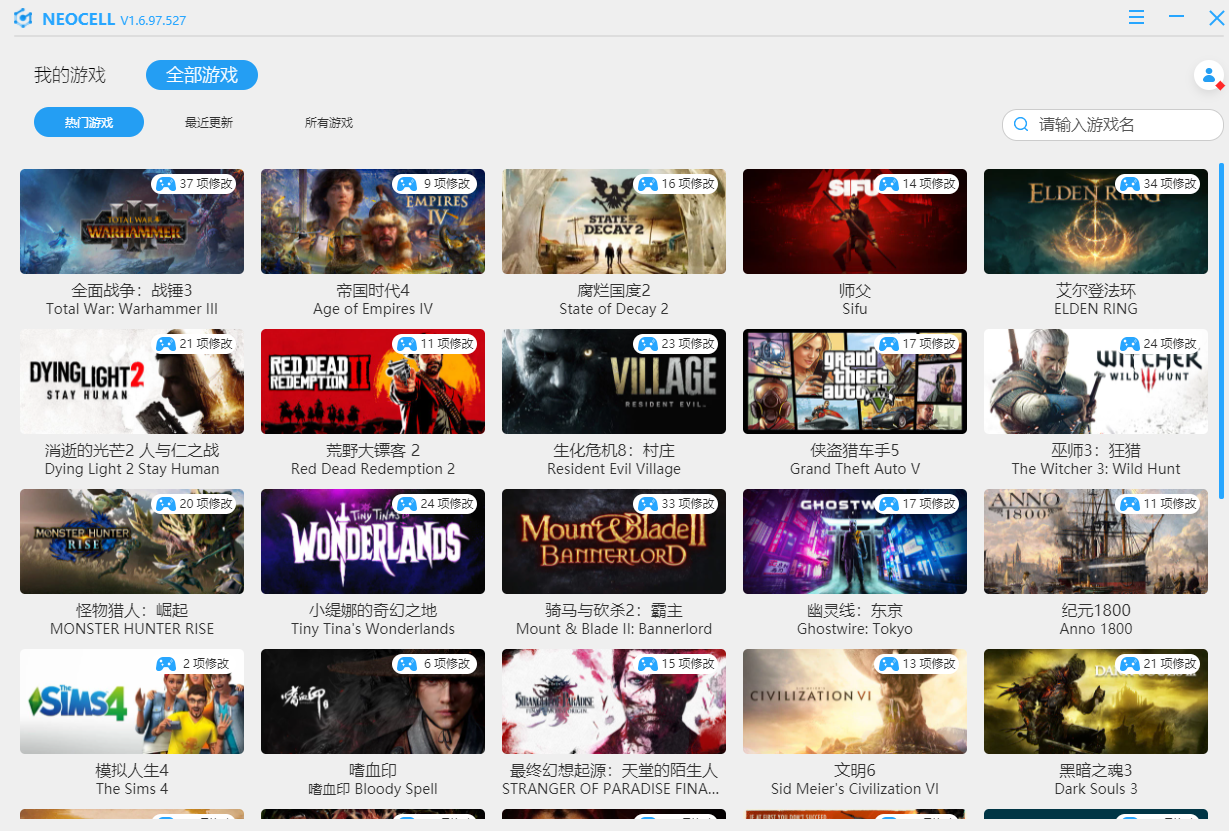Image resolution: width=1229 pixels, height=831 pixels.
Task: Switch to the 所有游戏 filter
Action: click(x=329, y=122)
